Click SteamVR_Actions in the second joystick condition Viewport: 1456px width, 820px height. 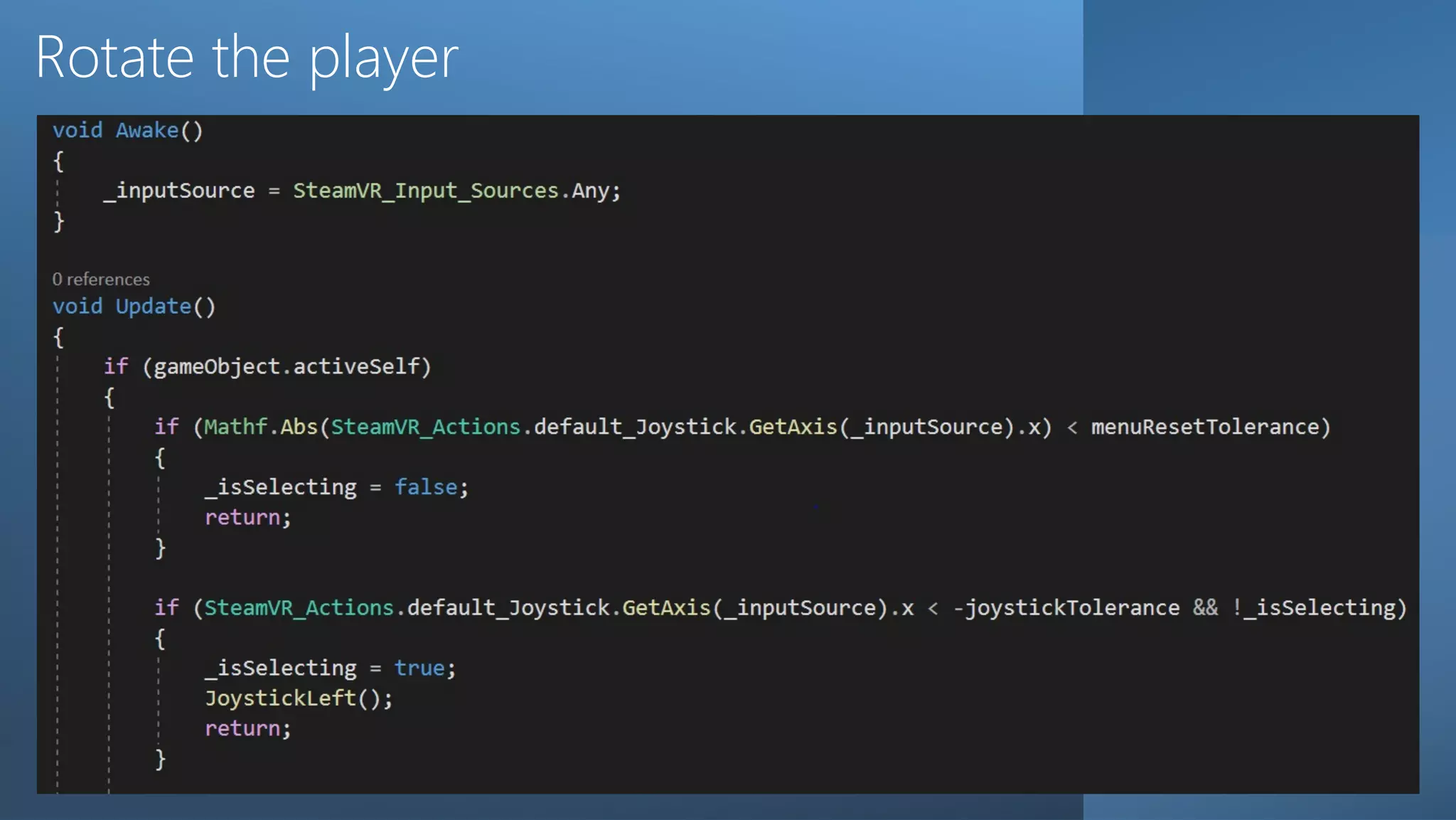point(299,608)
